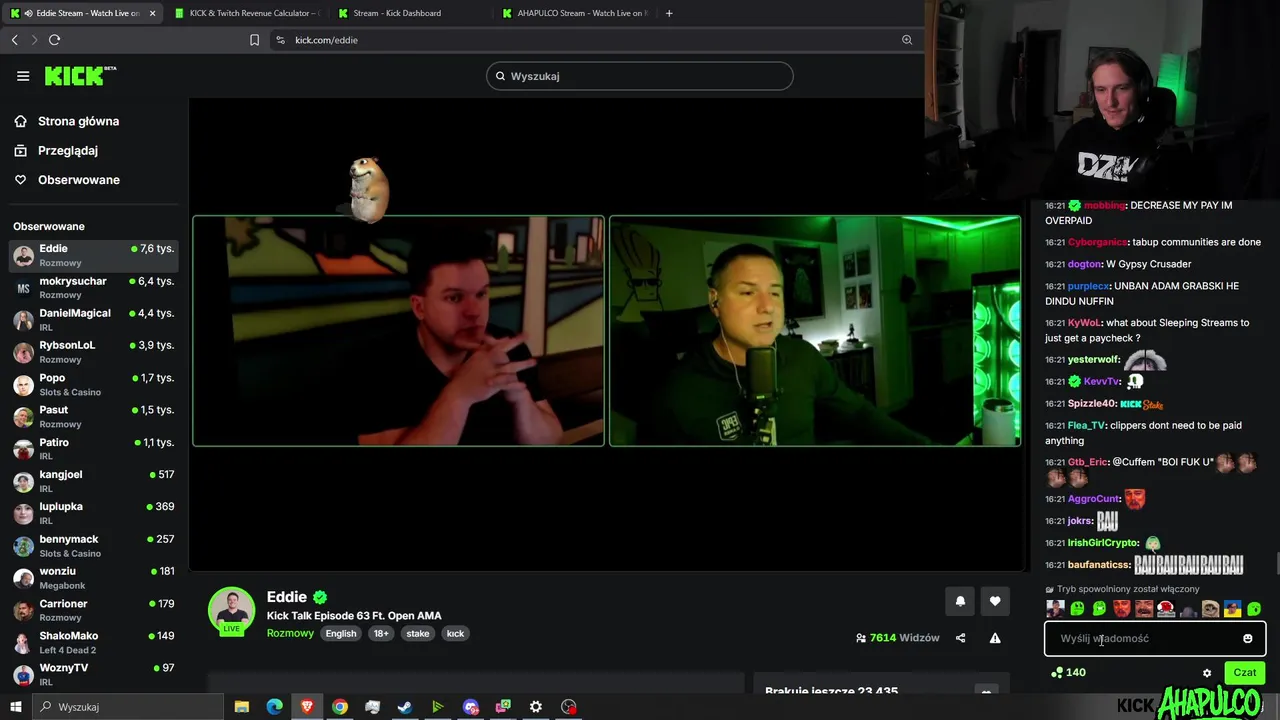Click the stake tag
Screen dimensions: 1280x720
point(418,633)
